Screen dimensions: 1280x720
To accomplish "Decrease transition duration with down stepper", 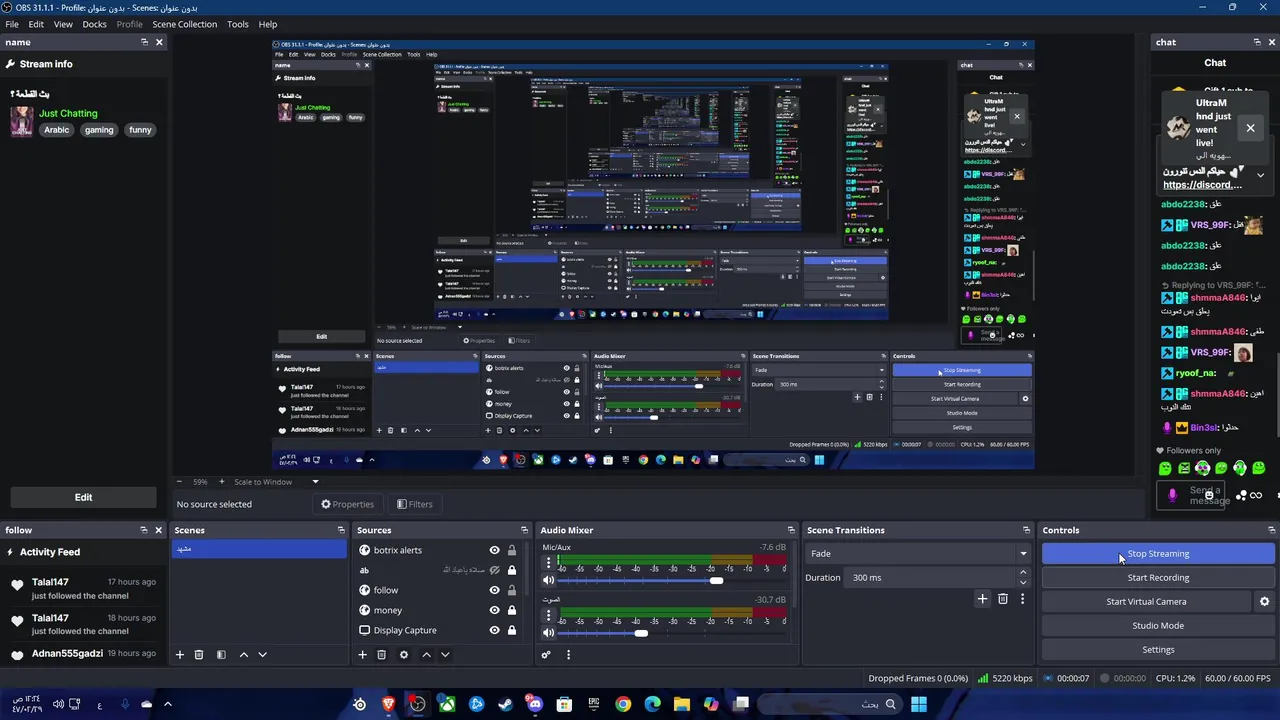I will click(1022, 582).
